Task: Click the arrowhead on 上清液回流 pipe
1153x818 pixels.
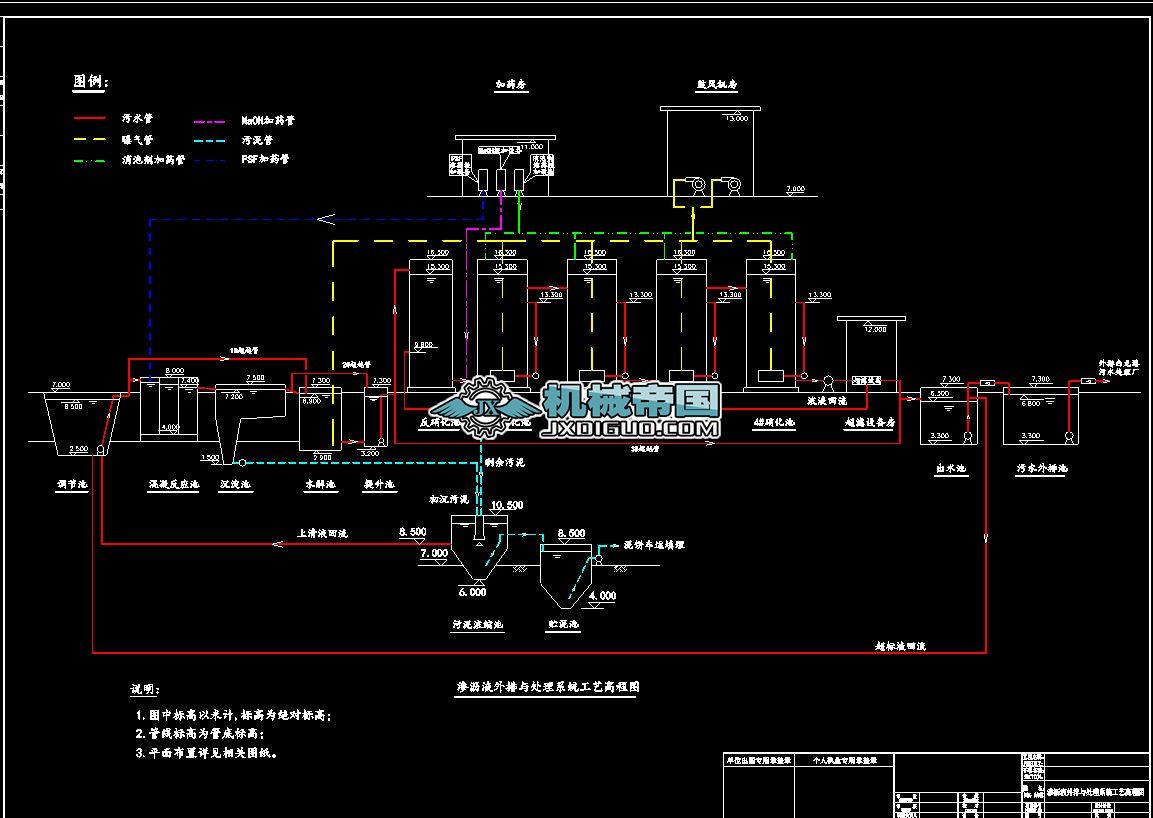Action: click(277, 545)
